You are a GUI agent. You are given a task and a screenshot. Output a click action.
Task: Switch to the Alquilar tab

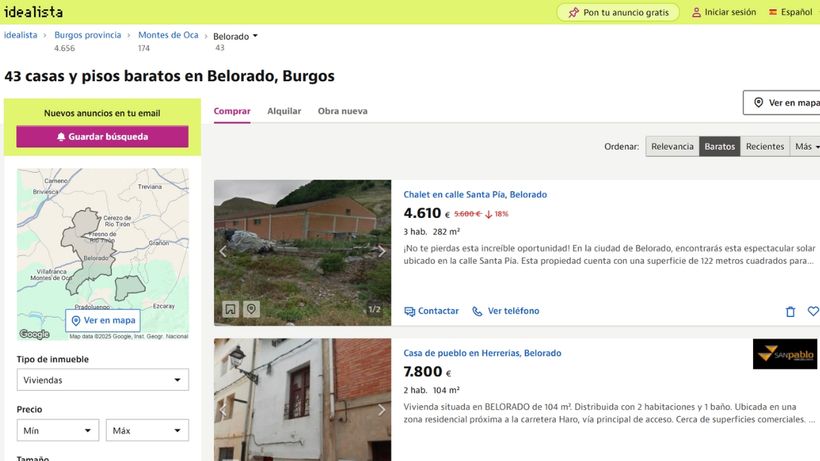click(284, 111)
